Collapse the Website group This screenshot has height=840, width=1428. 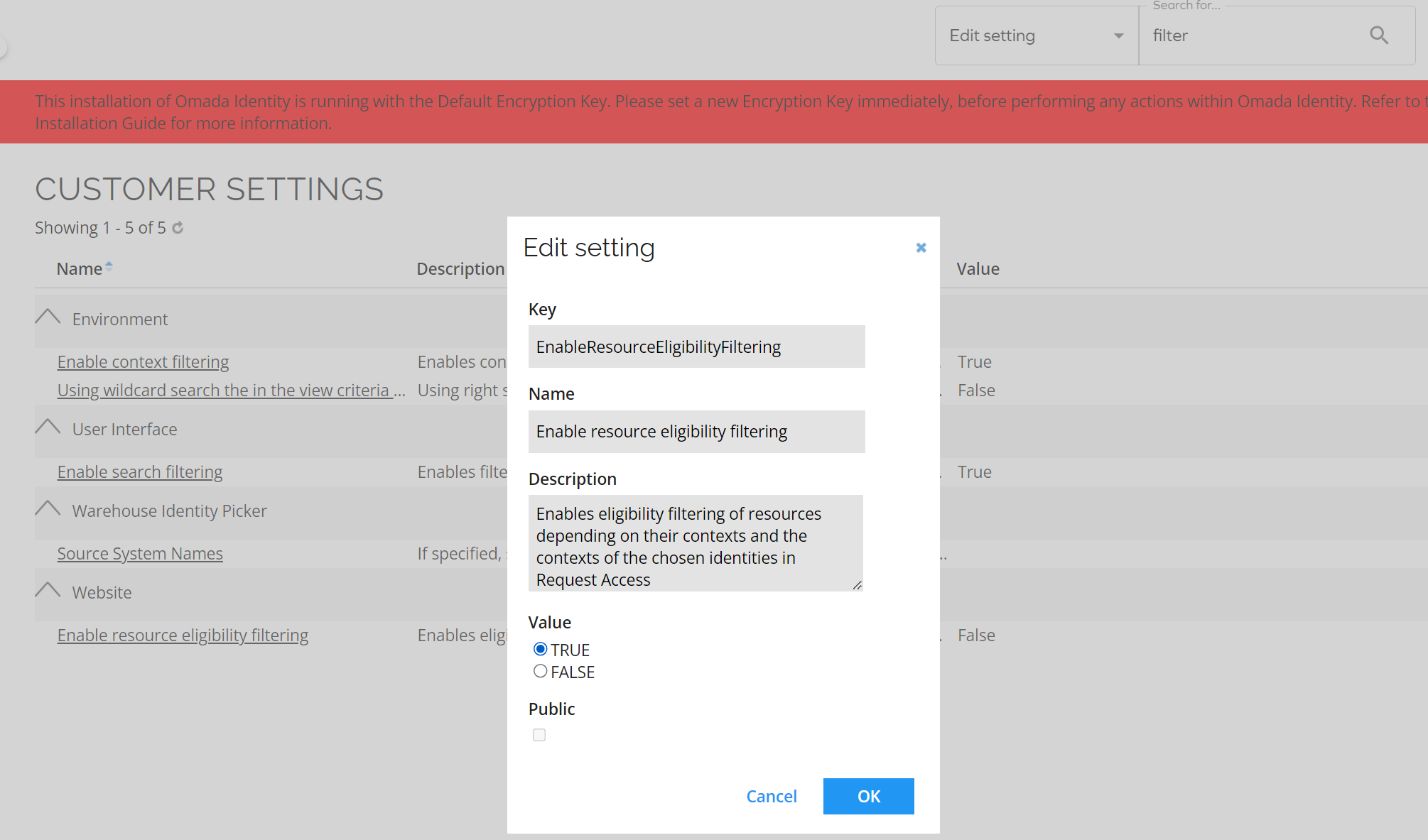point(48,591)
